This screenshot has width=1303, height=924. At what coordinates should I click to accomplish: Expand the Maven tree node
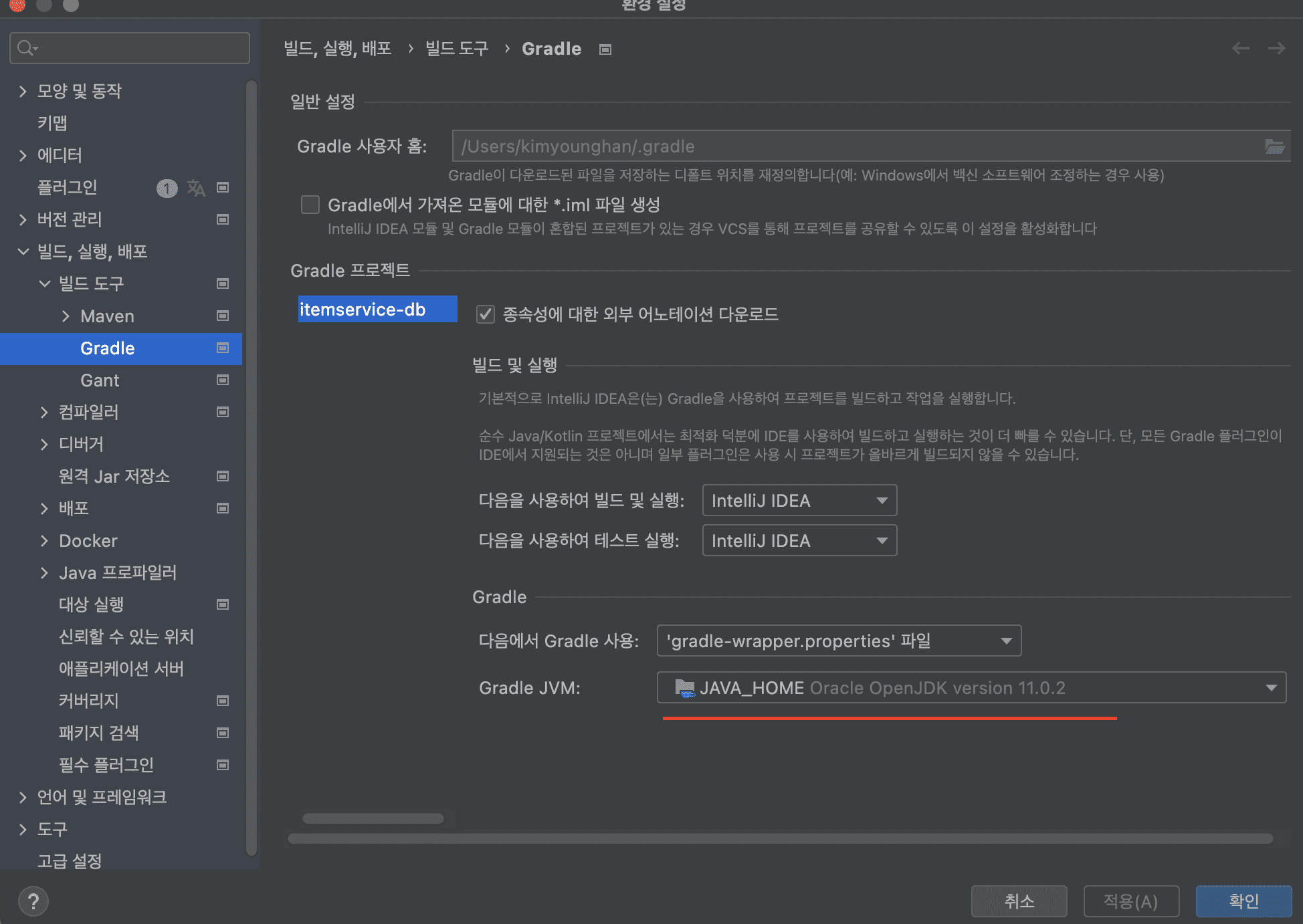coord(66,316)
